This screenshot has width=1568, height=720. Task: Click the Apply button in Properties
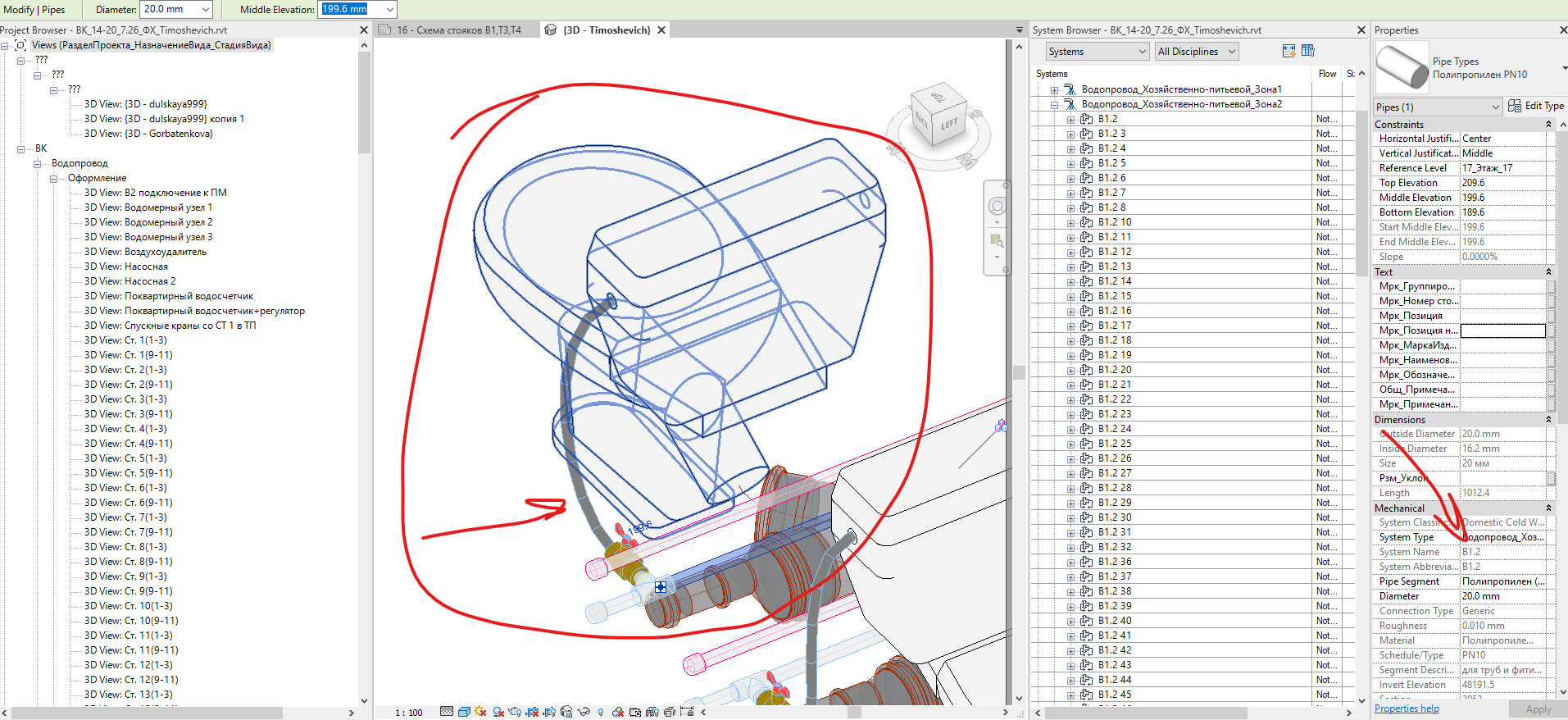(1538, 709)
